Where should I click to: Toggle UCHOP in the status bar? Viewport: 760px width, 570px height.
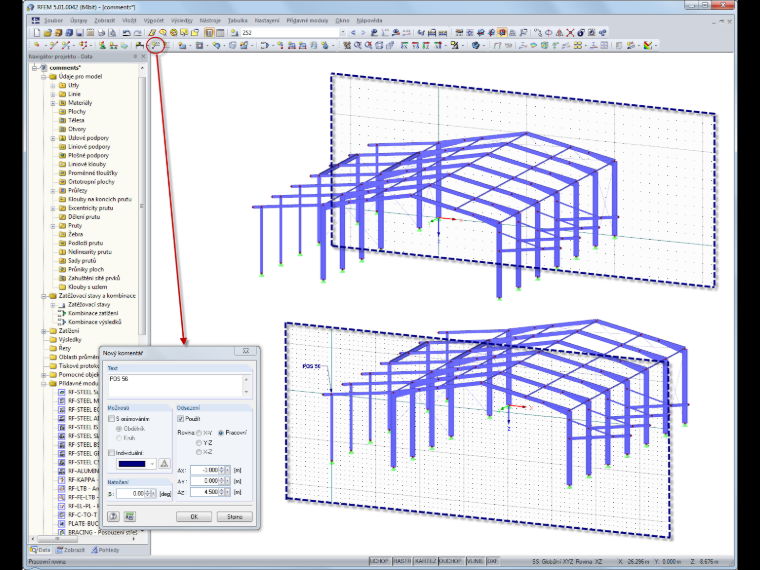click(379, 561)
